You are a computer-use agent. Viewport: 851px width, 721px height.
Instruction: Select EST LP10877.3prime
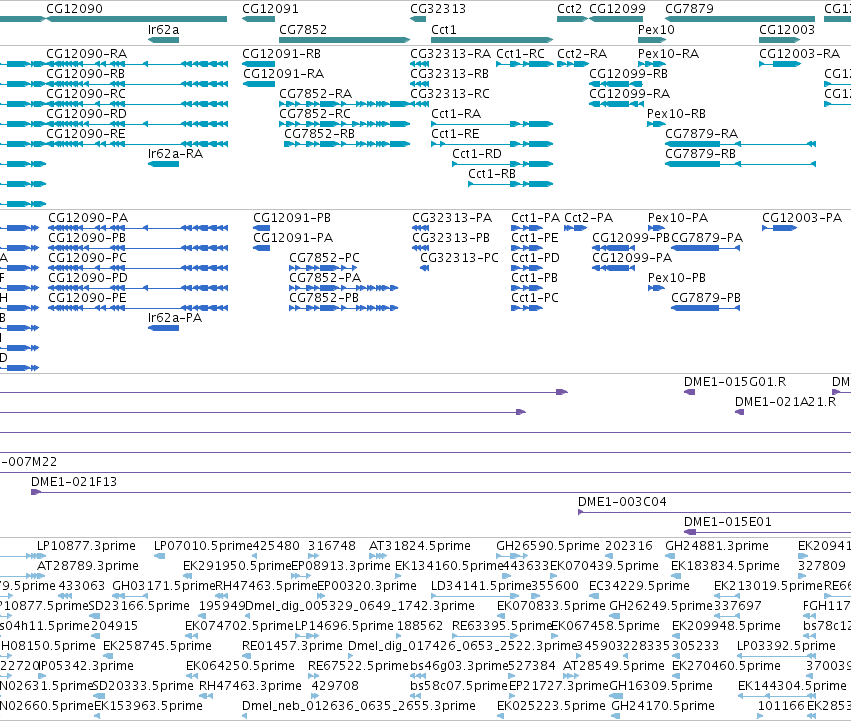pos(86,546)
